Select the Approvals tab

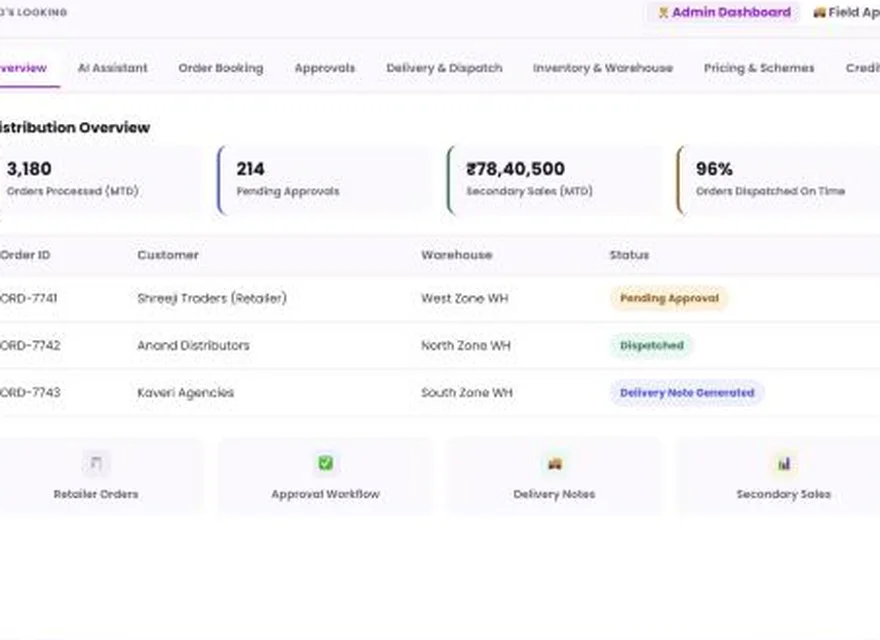(x=325, y=68)
